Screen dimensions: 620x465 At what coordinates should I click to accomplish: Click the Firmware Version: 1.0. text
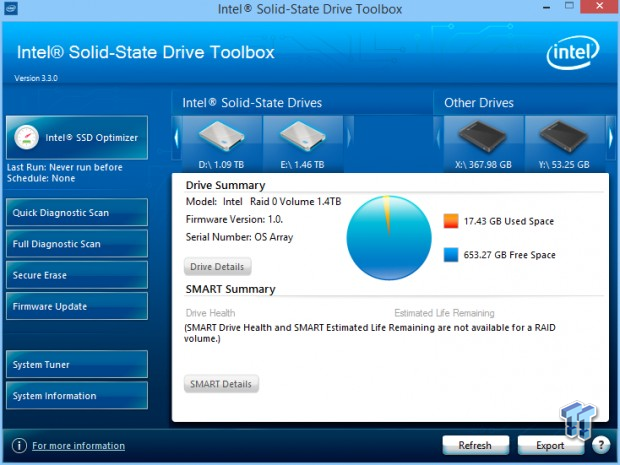pos(234,219)
